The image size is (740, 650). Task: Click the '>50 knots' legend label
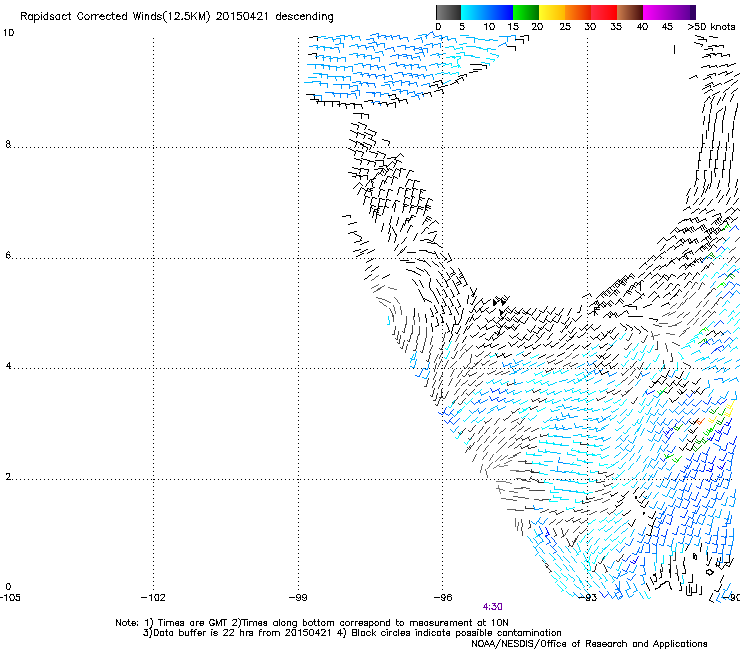pos(711,27)
